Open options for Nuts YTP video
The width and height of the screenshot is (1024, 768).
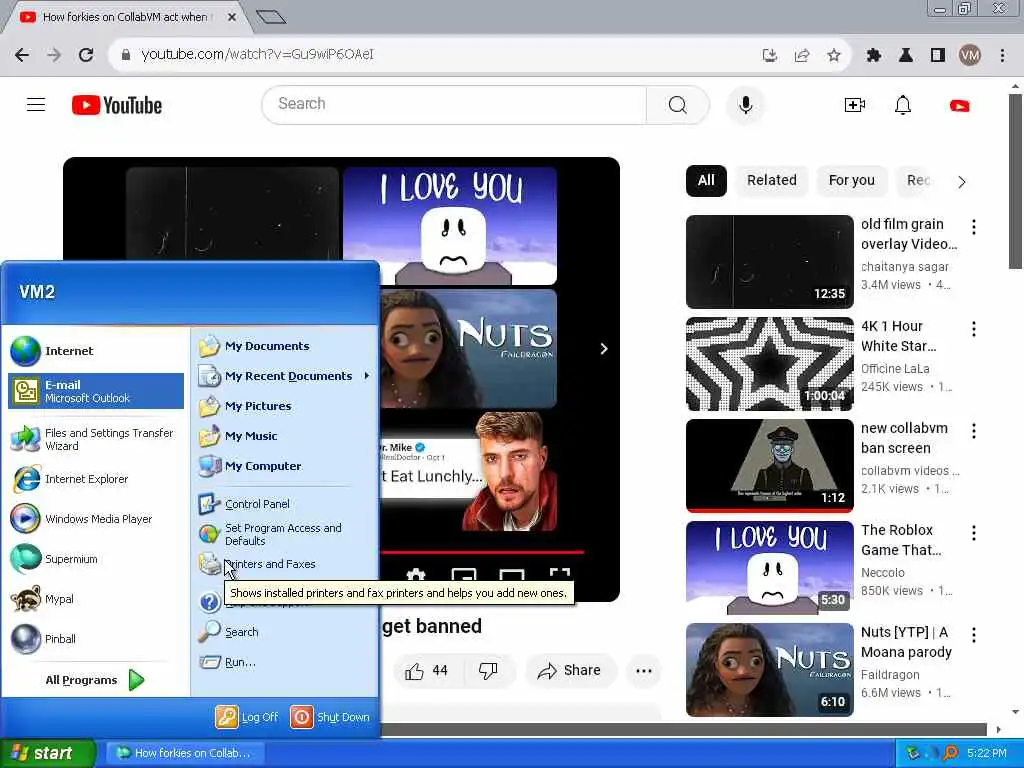[974, 635]
